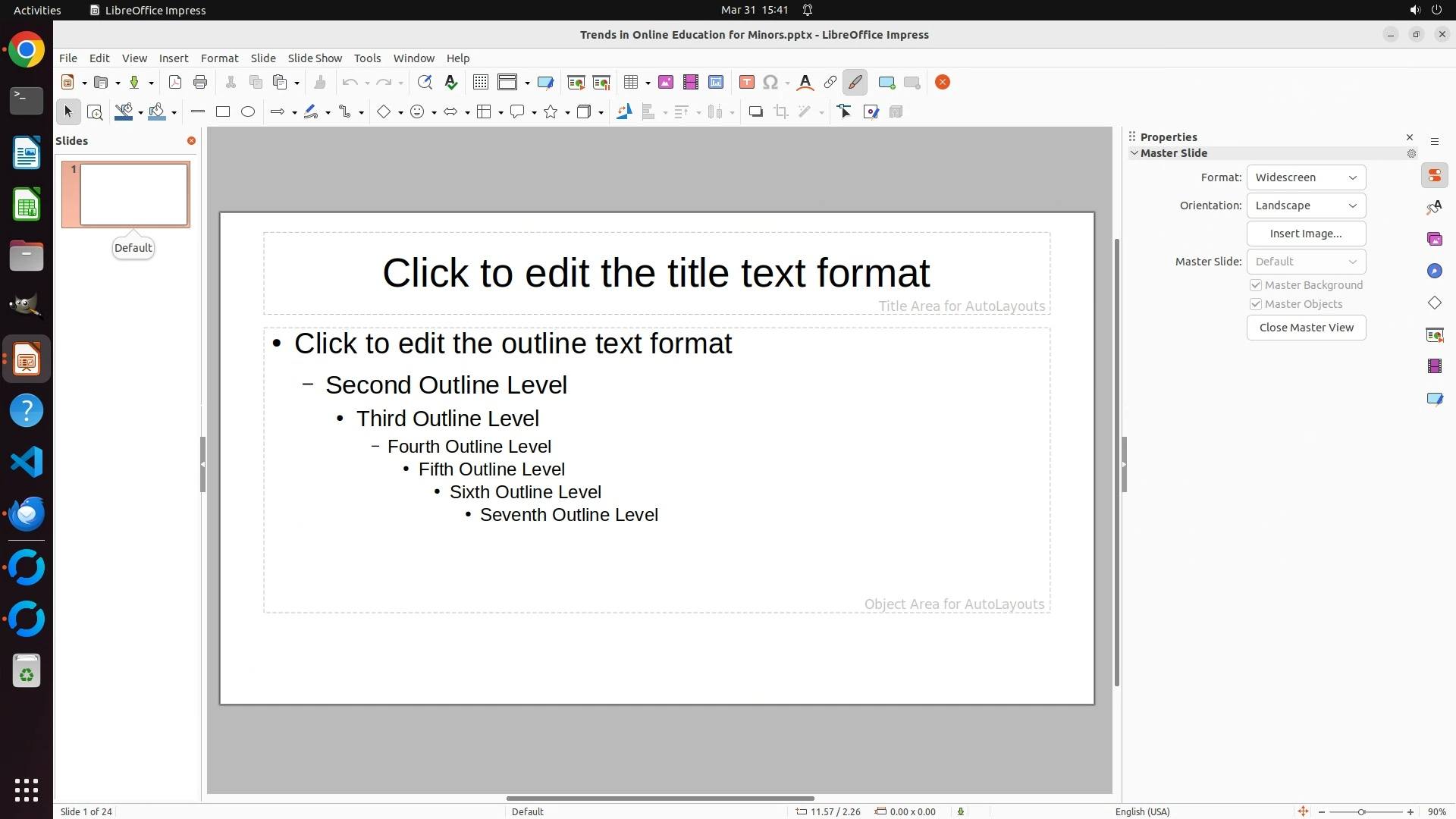
Task: Toggle the Shadow button in the toolbar
Action: (755, 112)
